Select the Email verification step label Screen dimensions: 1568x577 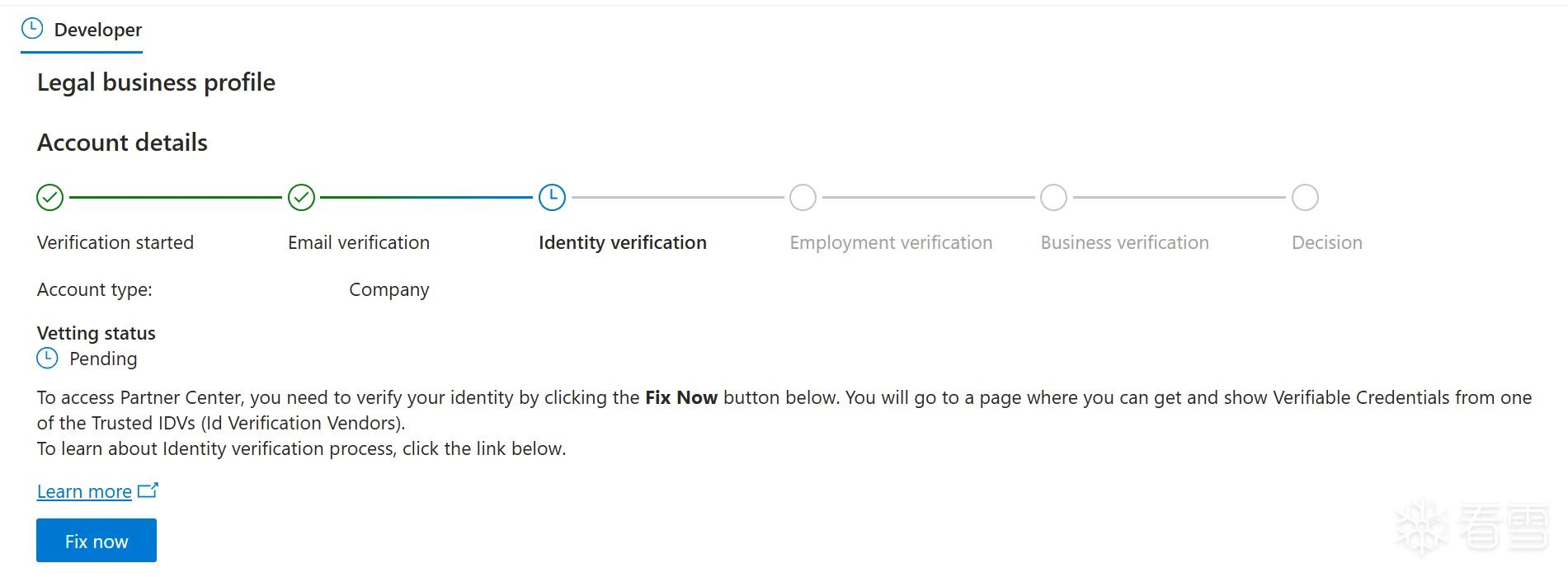coord(359,242)
